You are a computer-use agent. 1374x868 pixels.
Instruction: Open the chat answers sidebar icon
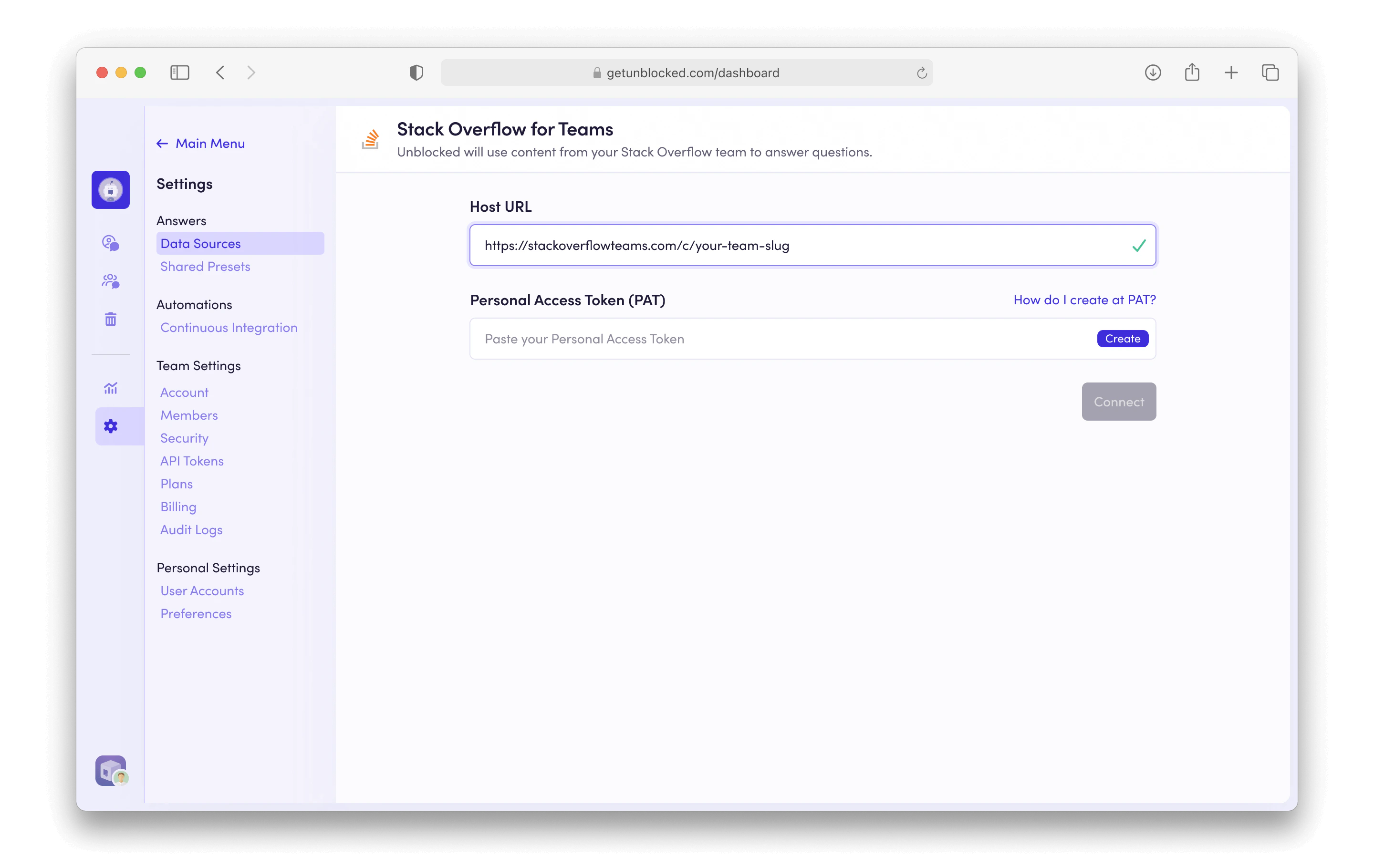point(111,243)
